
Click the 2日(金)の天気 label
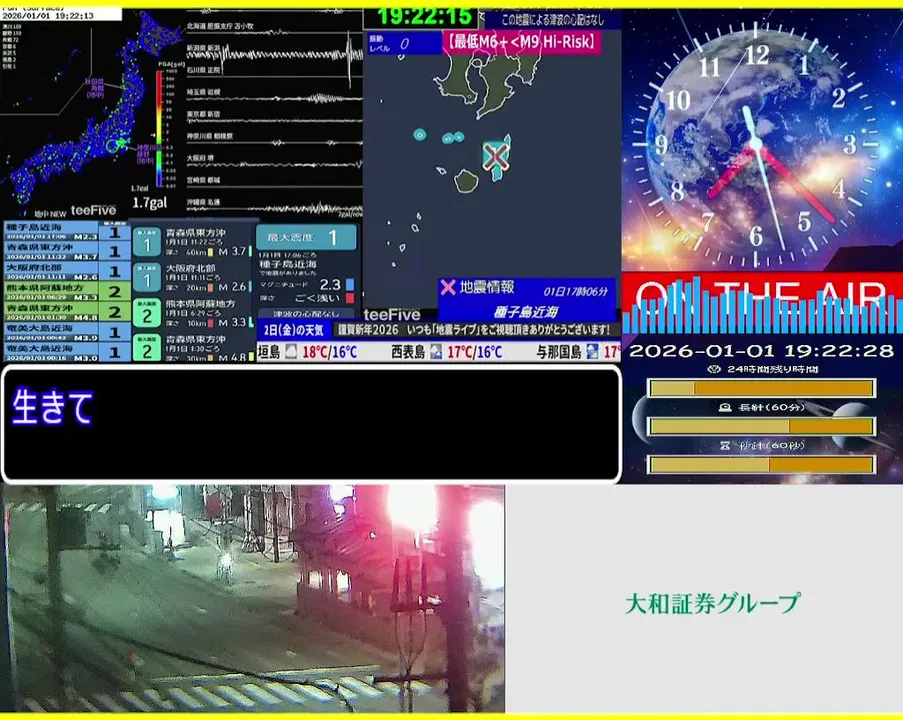(x=293, y=330)
